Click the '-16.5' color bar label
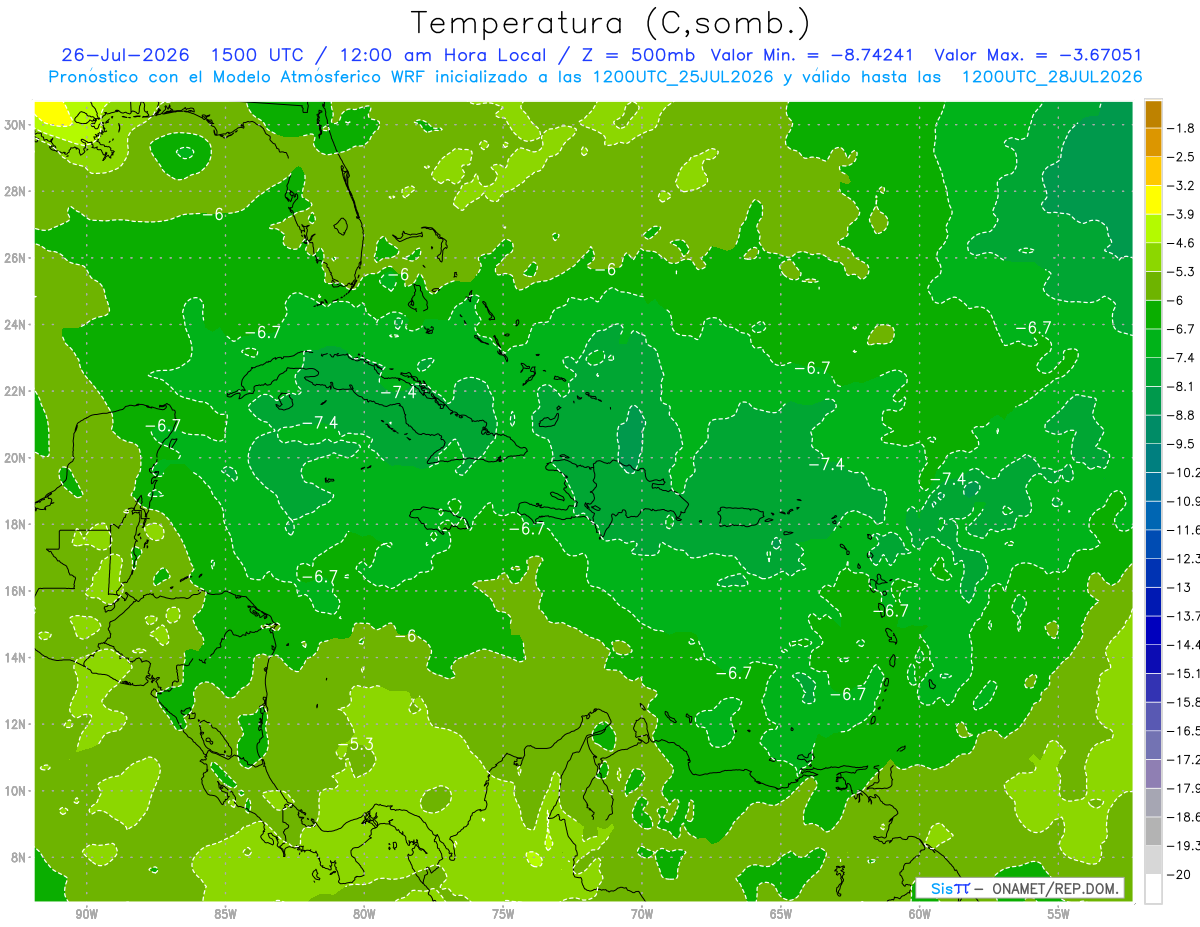This screenshot has height=927, width=1200. (x=1183, y=731)
